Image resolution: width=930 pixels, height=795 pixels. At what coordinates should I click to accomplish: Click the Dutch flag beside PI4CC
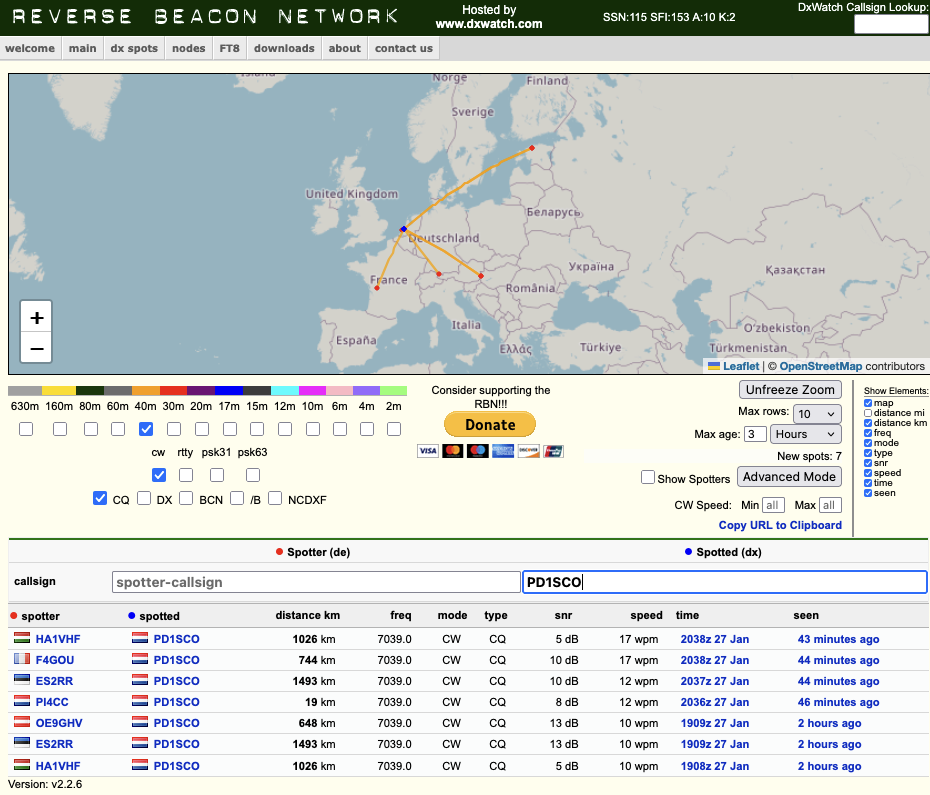22,701
